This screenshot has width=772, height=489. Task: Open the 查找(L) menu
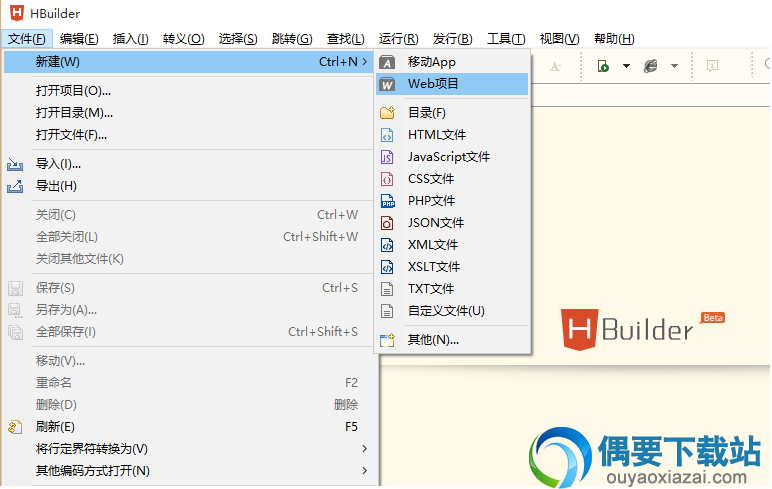pos(346,38)
